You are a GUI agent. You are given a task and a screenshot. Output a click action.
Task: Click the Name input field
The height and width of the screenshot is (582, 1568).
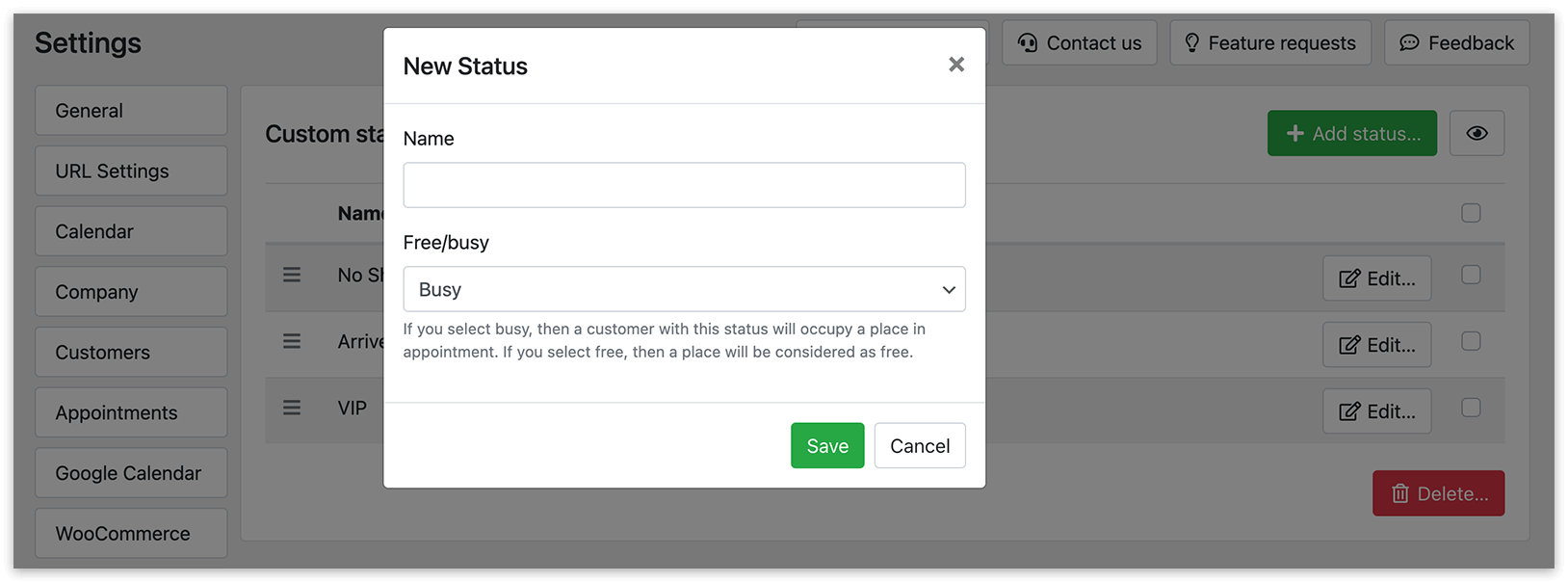point(684,185)
